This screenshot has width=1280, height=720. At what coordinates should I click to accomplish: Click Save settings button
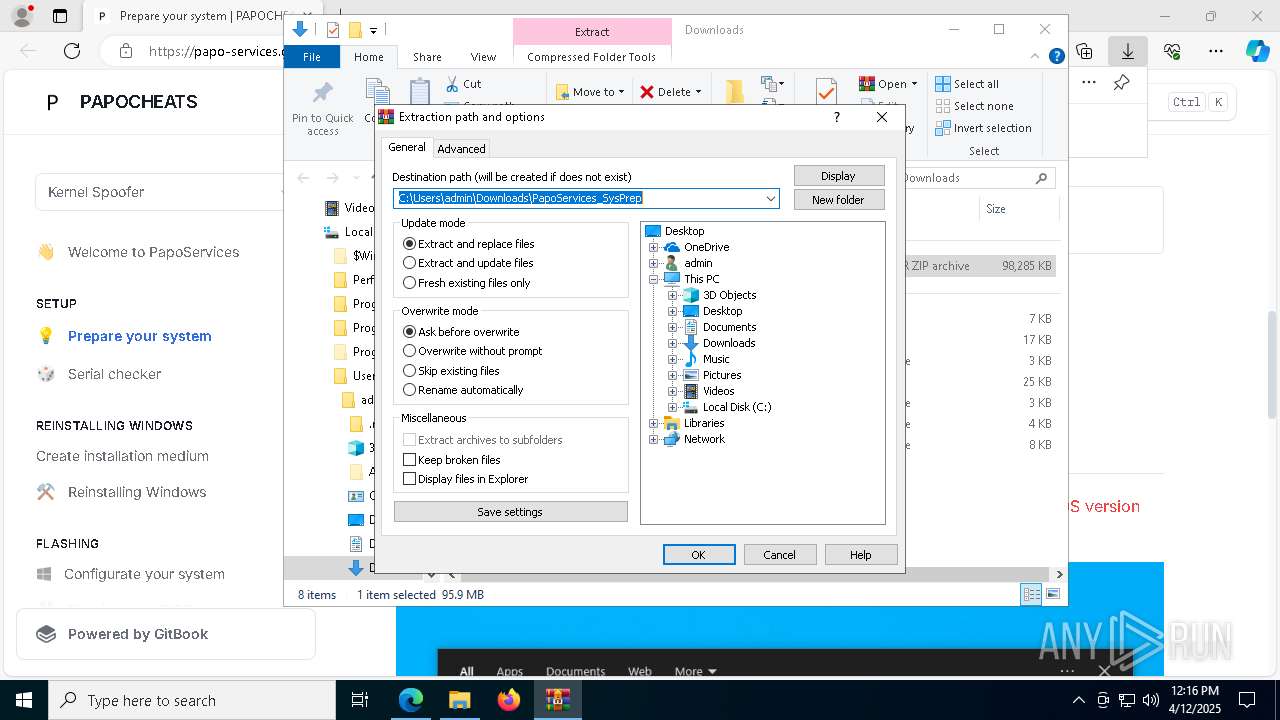pos(510,512)
